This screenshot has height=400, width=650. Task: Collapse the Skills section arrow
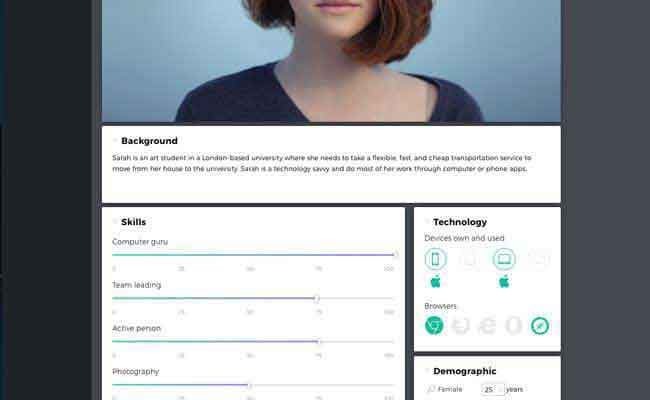[x=115, y=221]
